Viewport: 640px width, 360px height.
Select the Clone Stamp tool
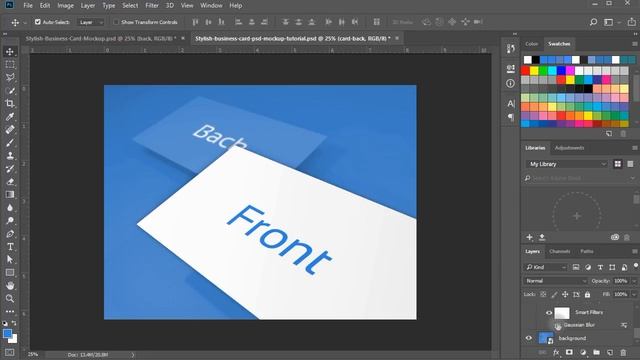click(x=10, y=156)
